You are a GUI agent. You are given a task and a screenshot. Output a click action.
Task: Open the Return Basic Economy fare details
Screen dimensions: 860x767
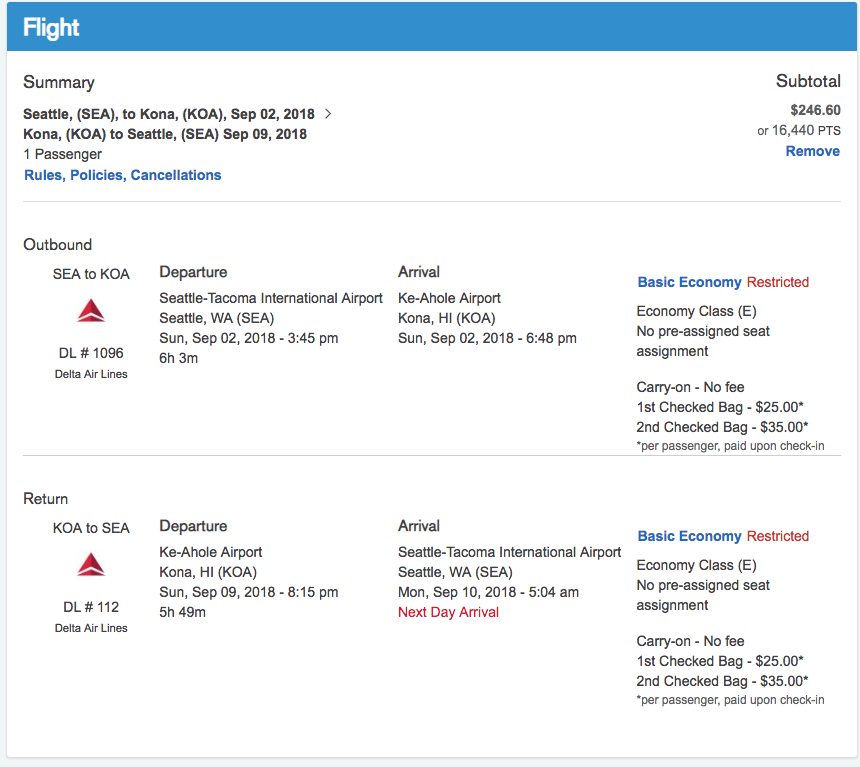[689, 536]
